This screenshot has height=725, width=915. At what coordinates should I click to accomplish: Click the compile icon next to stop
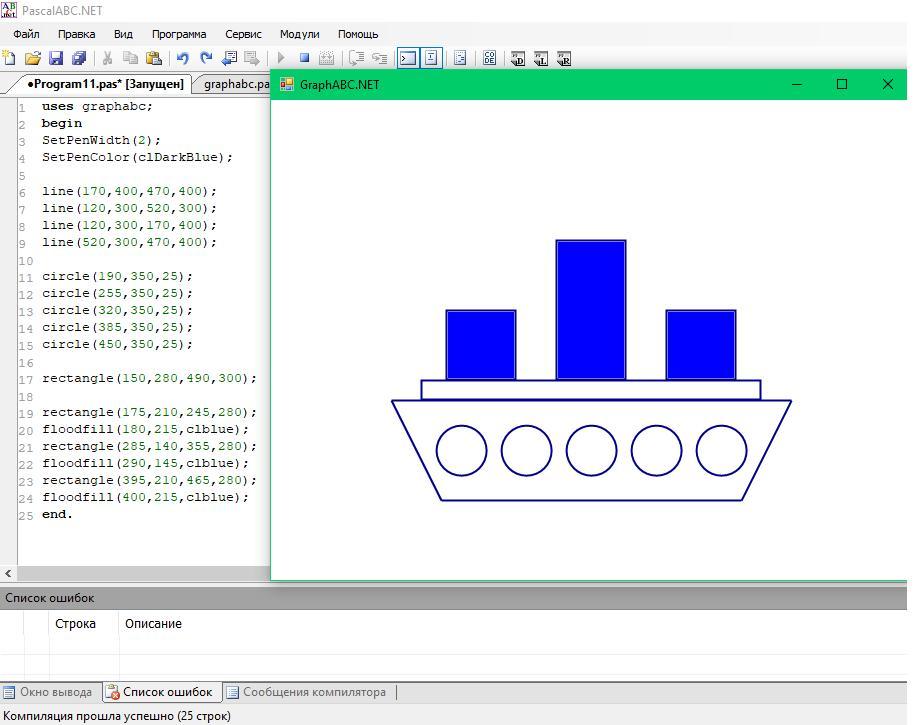pyautogui.click(x=327, y=58)
